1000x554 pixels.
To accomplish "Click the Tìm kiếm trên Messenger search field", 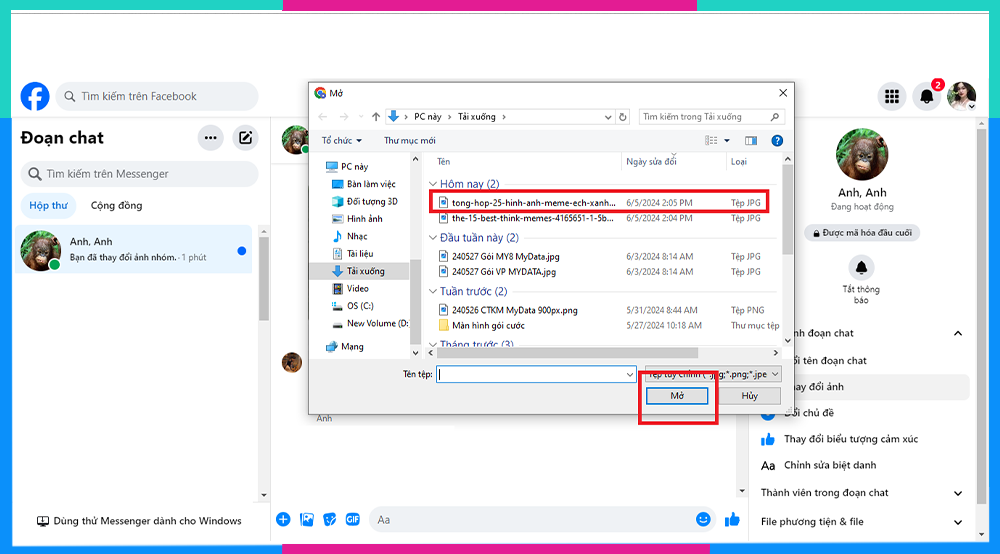I will point(140,174).
